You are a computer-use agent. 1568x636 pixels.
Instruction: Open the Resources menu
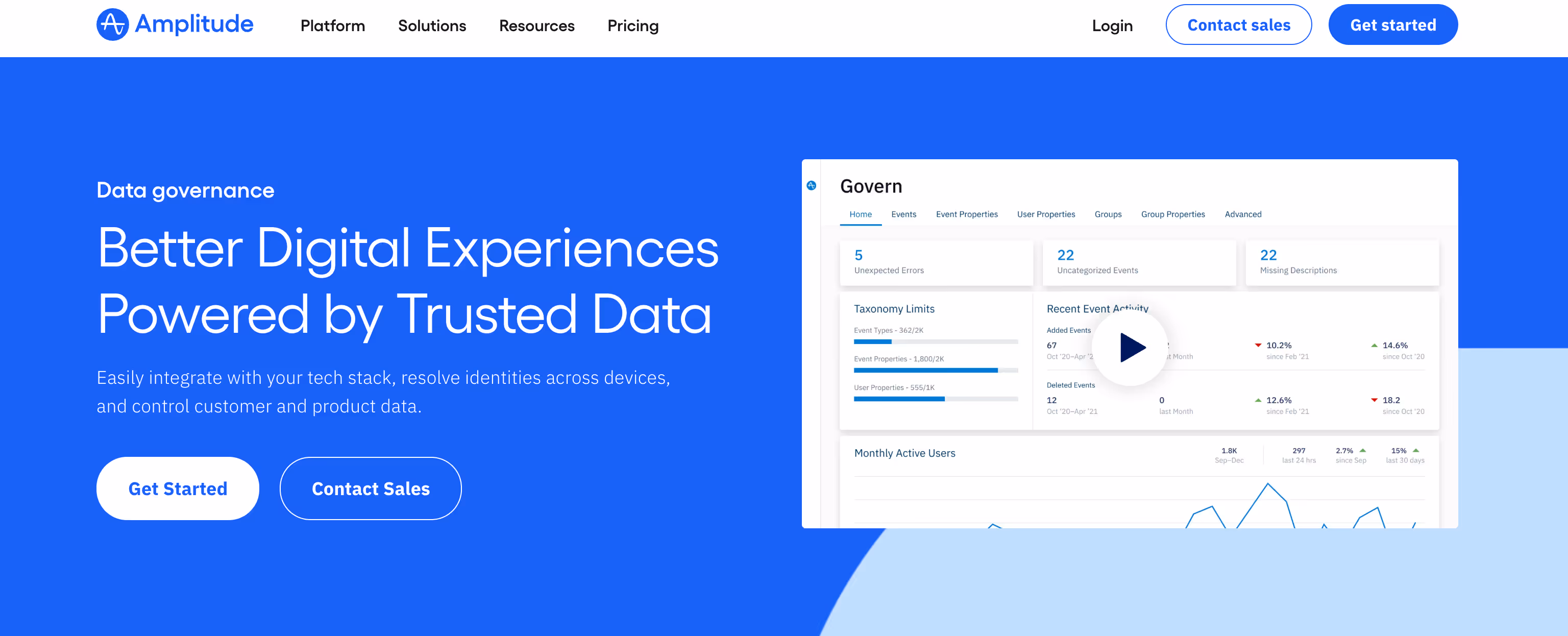pos(536,26)
